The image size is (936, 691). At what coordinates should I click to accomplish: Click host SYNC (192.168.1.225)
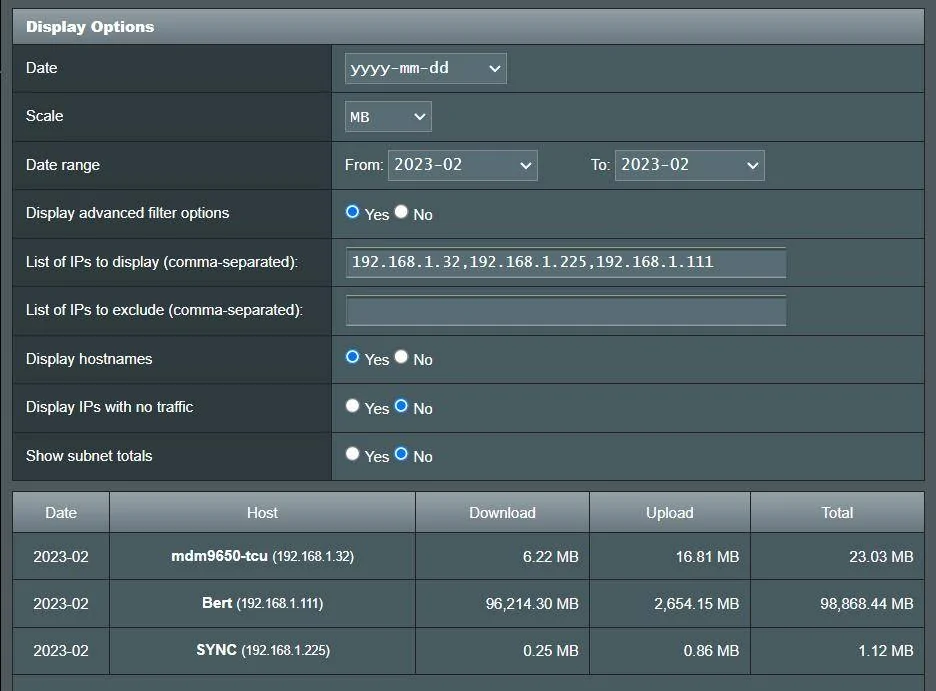coord(262,650)
